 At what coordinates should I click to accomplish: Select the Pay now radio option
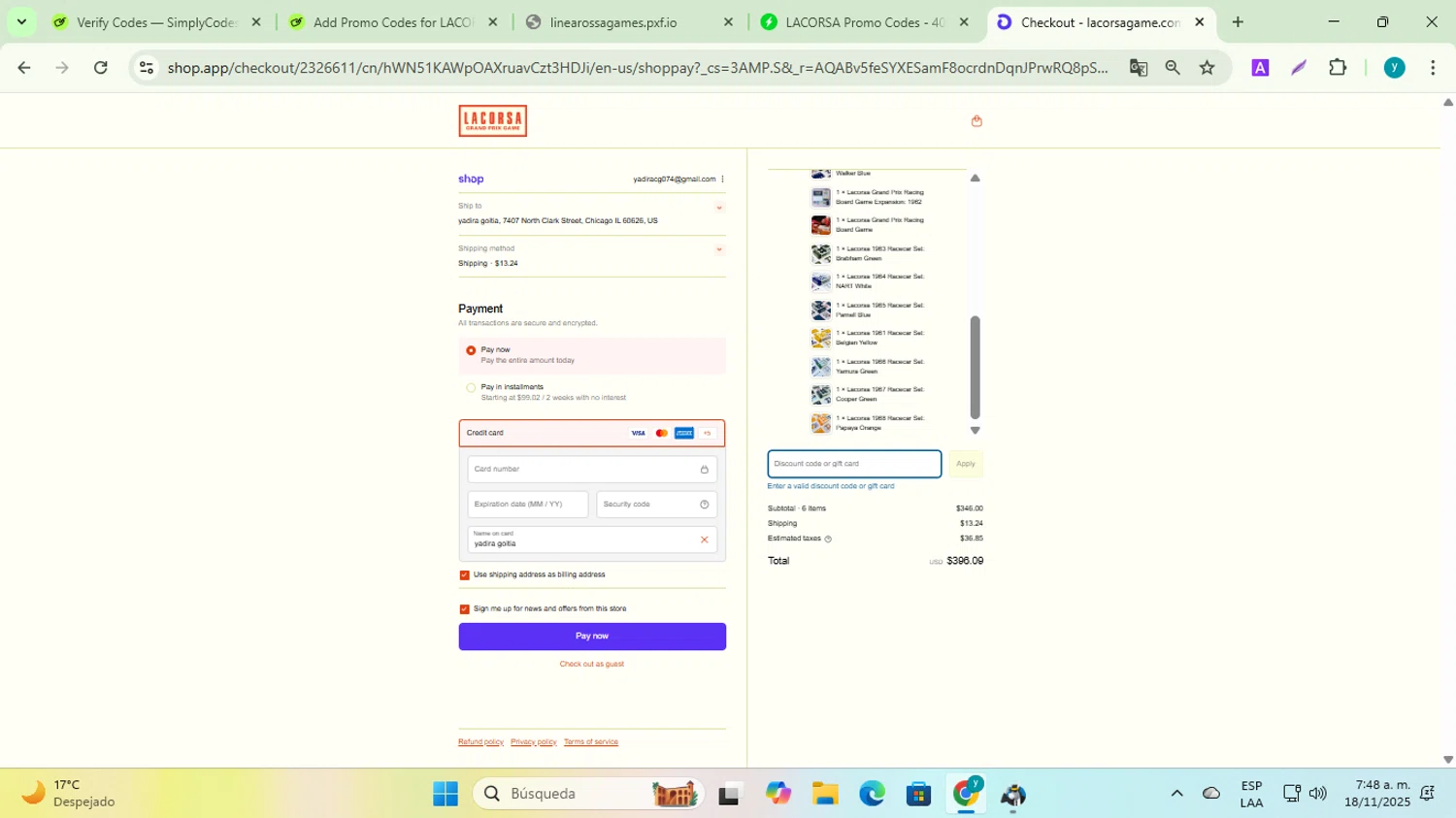pos(471,350)
